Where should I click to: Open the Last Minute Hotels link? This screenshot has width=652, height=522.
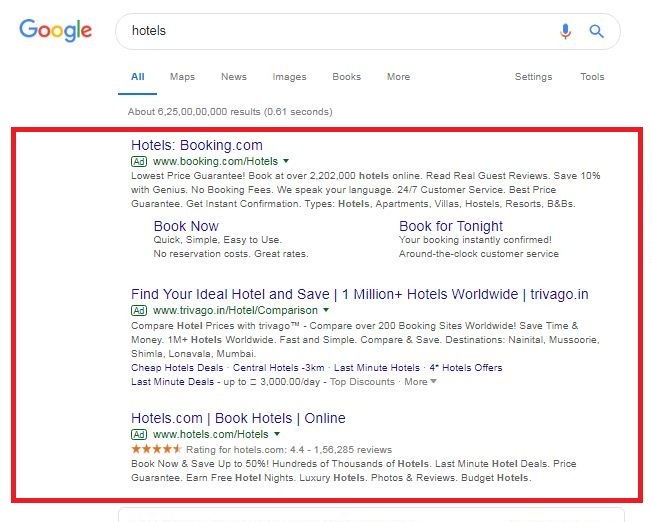coord(377,368)
